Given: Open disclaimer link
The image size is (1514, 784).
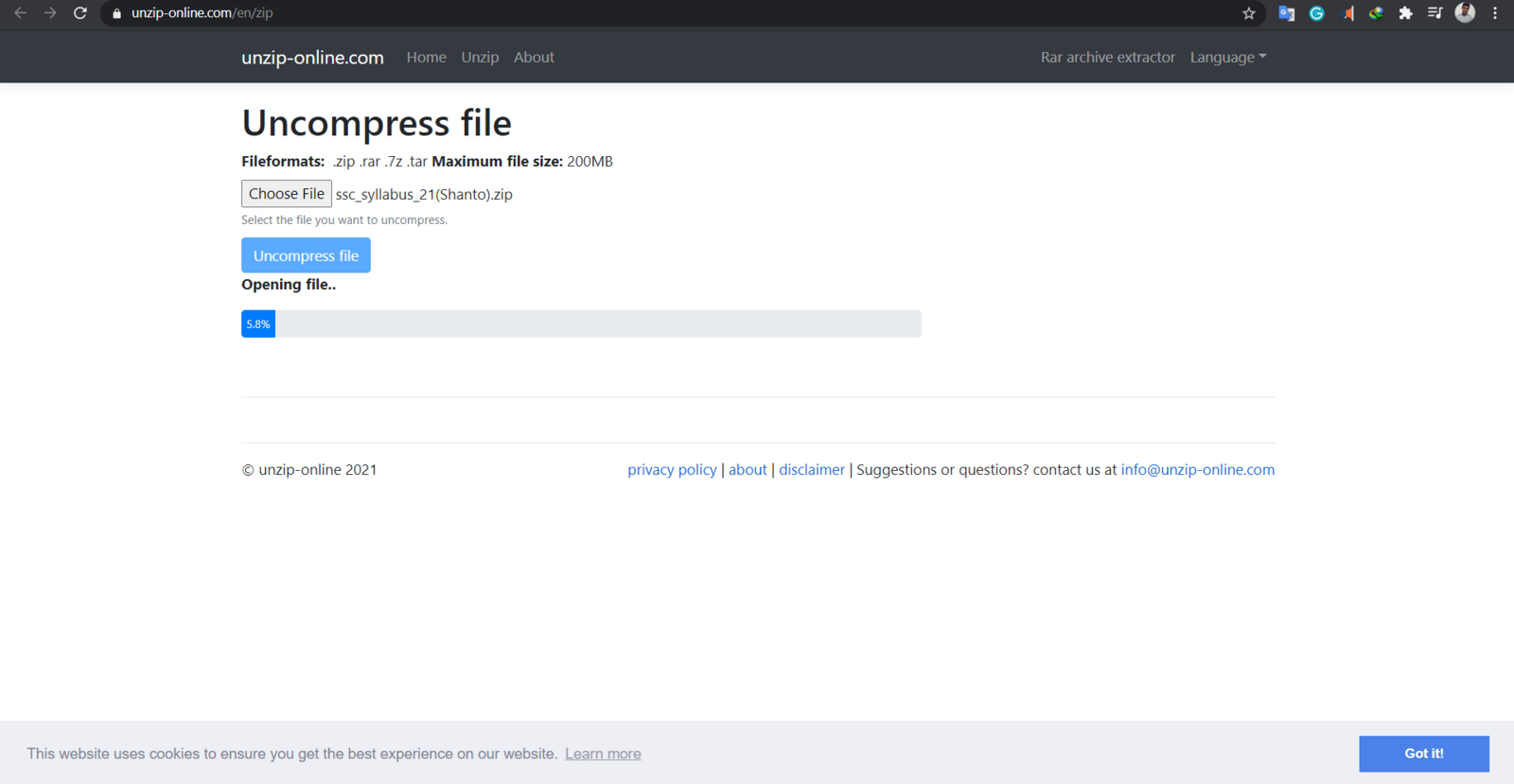Looking at the screenshot, I should click(x=812, y=470).
